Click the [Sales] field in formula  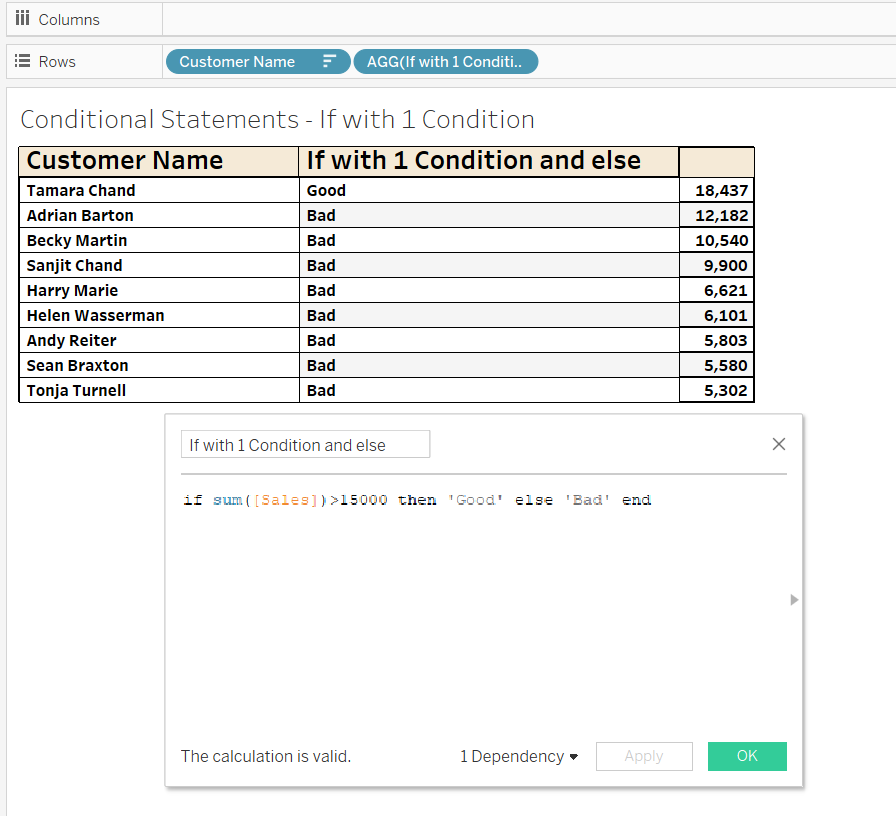coord(285,500)
